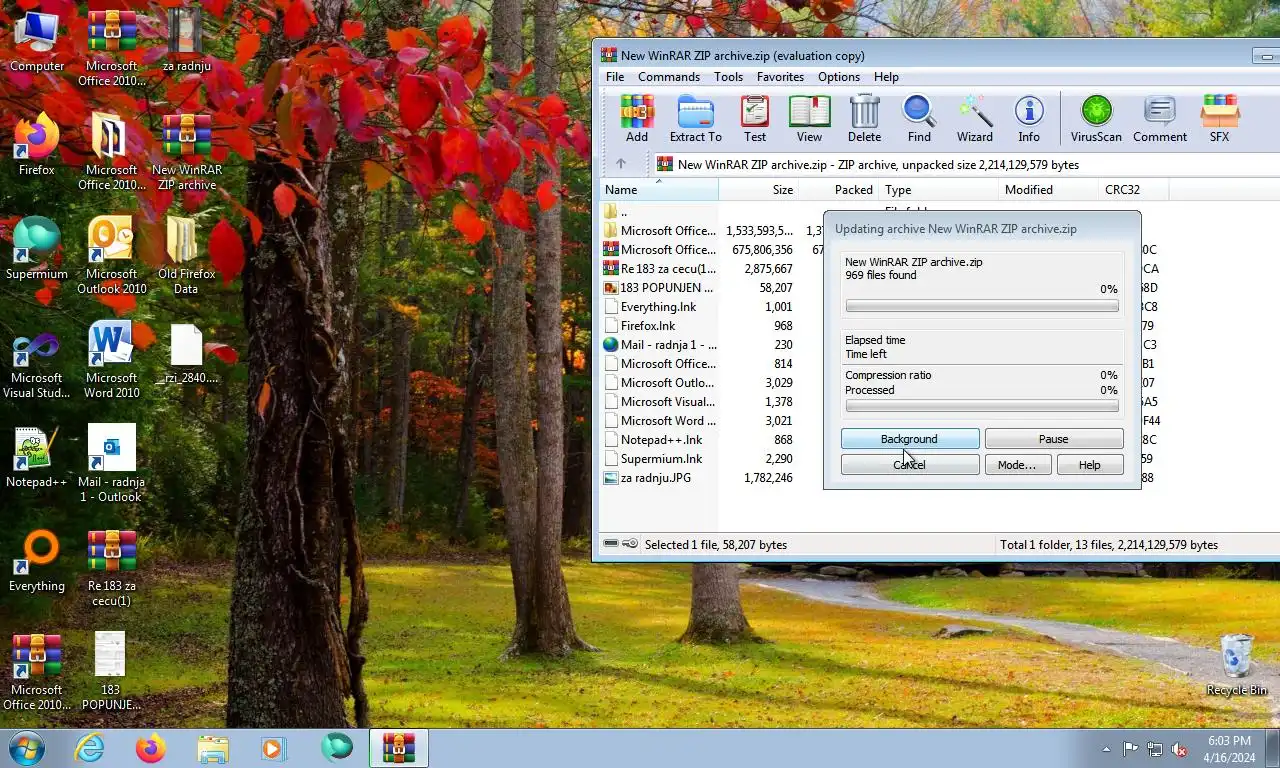Viewport: 1280px width, 768px height.
Task: Open Windows Media Player from the taskbar
Action: (x=273, y=748)
